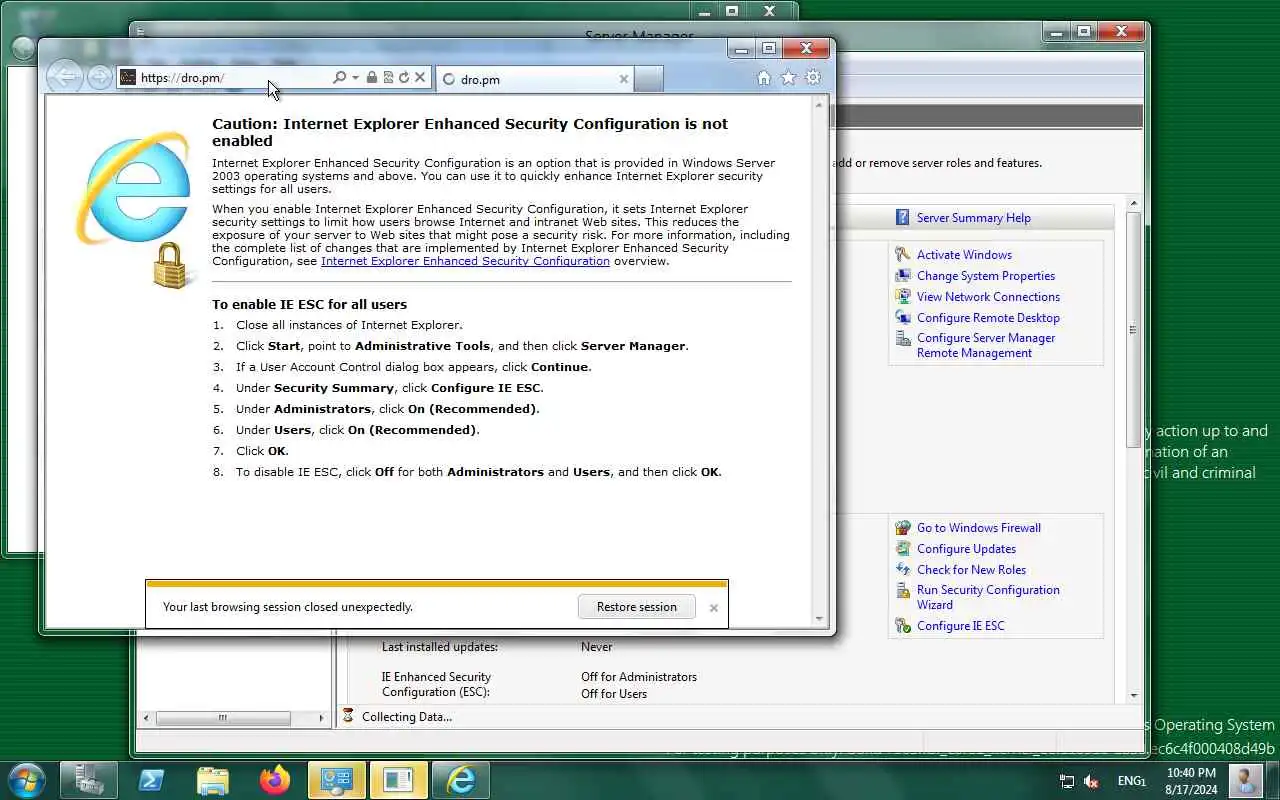
Task: Open Configure Updates in Server Manager
Action: click(966, 549)
